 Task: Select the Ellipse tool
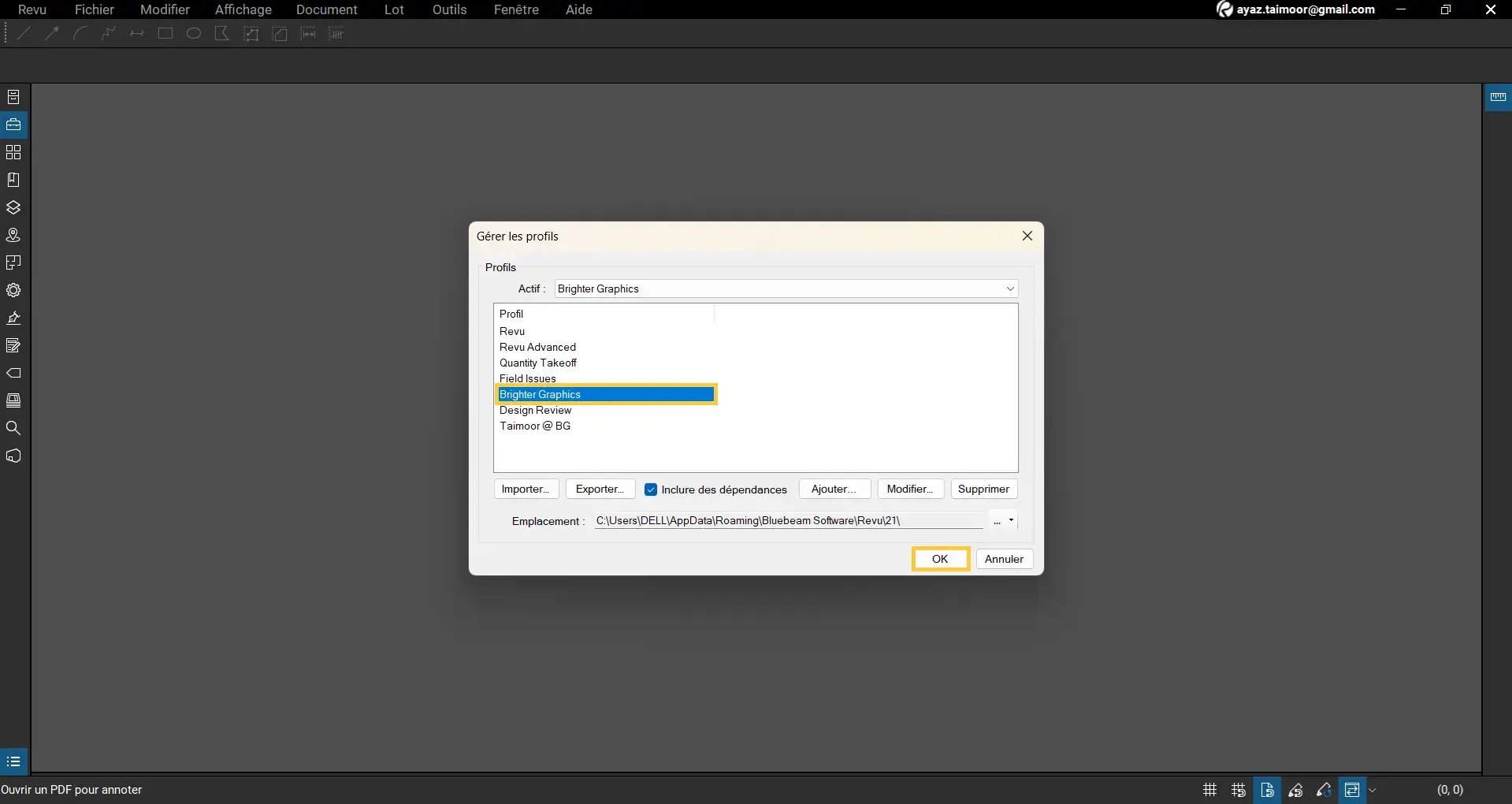193,33
